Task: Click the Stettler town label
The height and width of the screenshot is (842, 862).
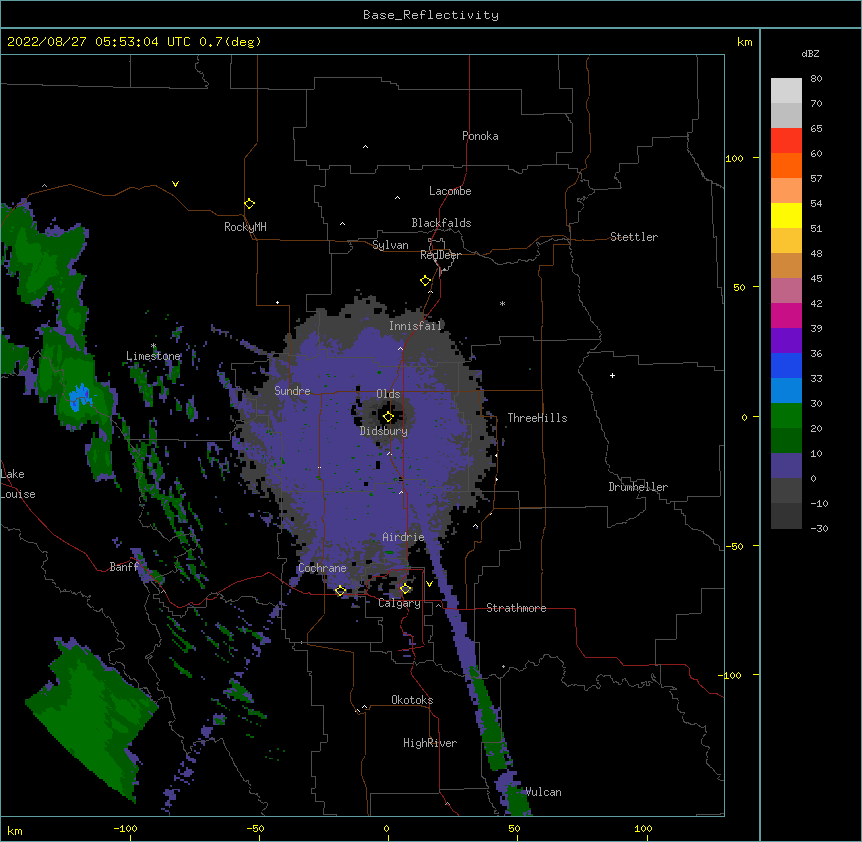Action: pyautogui.click(x=633, y=237)
